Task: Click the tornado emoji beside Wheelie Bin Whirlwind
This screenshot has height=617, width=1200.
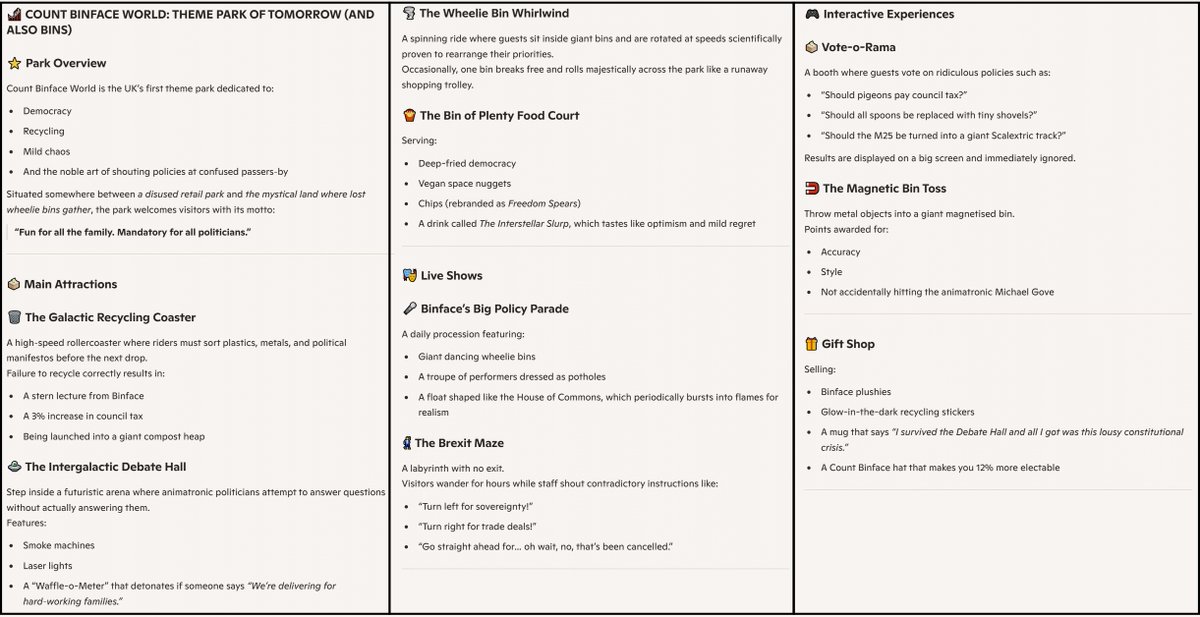Action: coord(409,13)
